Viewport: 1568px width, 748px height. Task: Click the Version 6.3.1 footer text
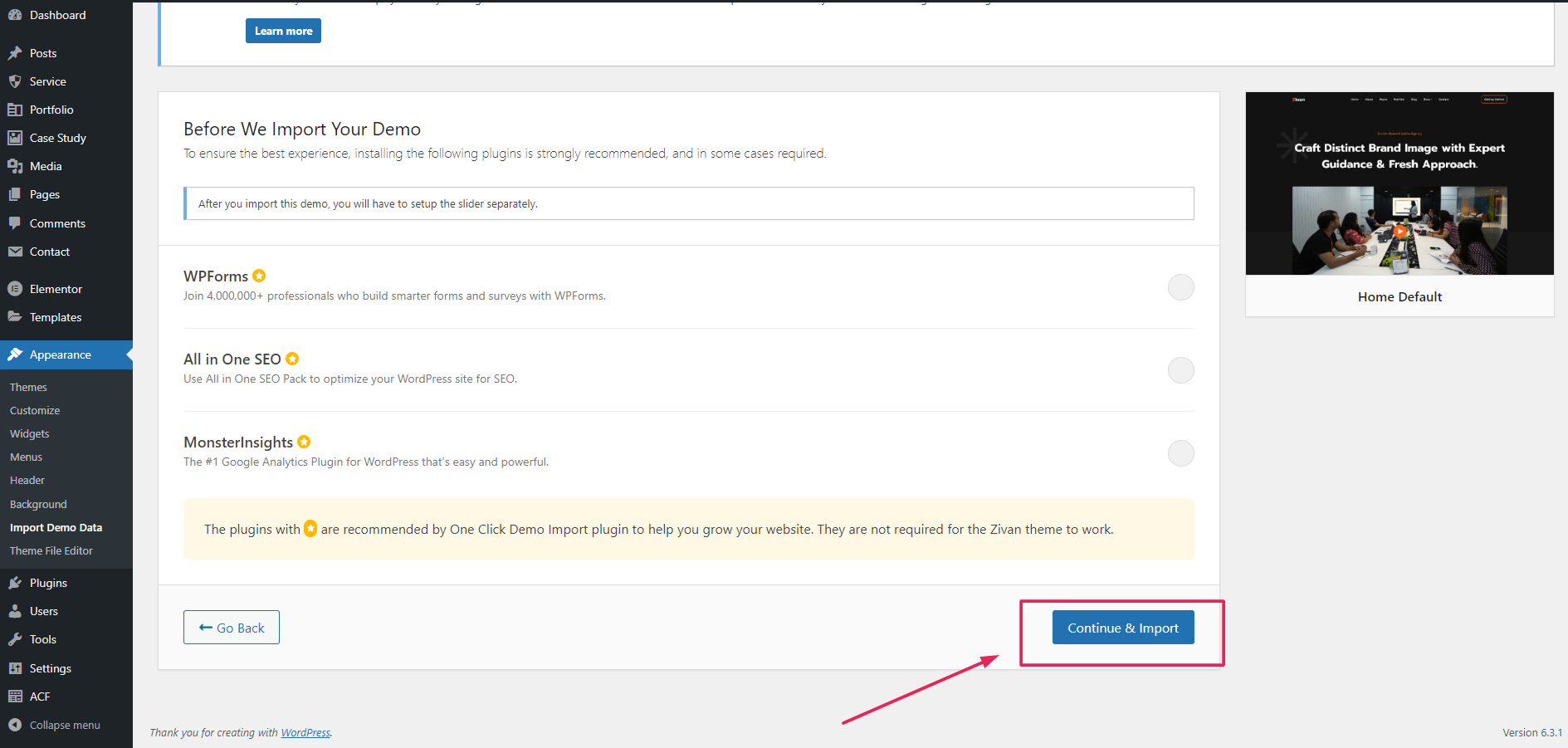pyautogui.click(x=1532, y=732)
